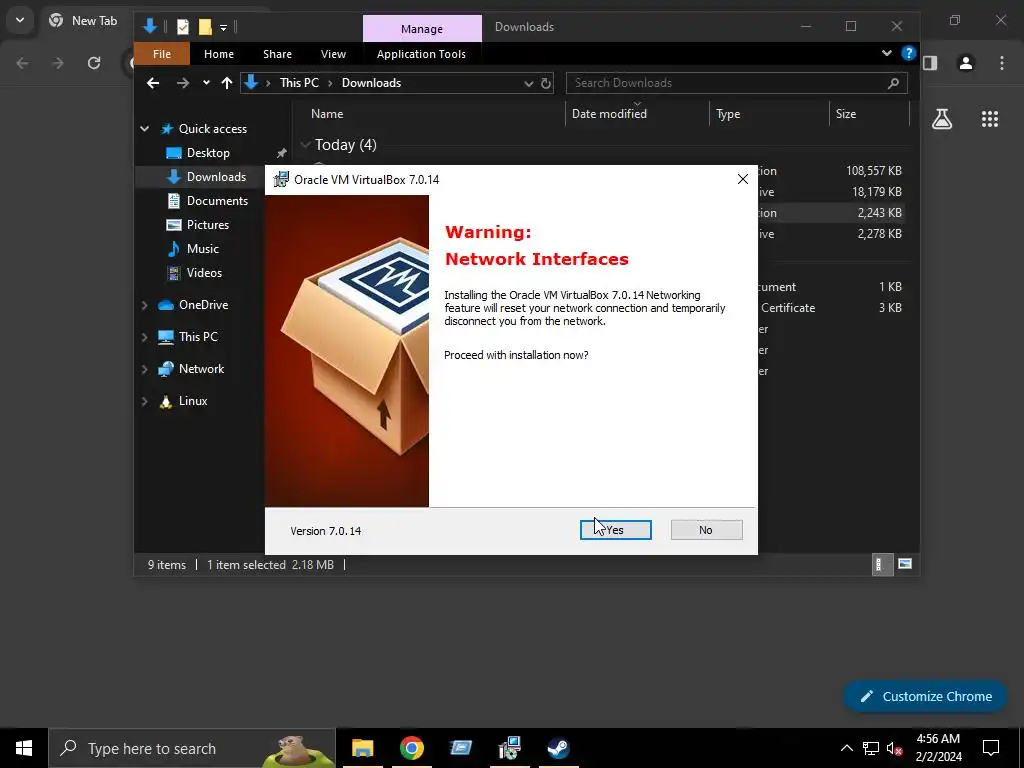The height and width of the screenshot is (768, 1024).
Task: Open the View ribbon tab
Action: click(x=333, y=54)
